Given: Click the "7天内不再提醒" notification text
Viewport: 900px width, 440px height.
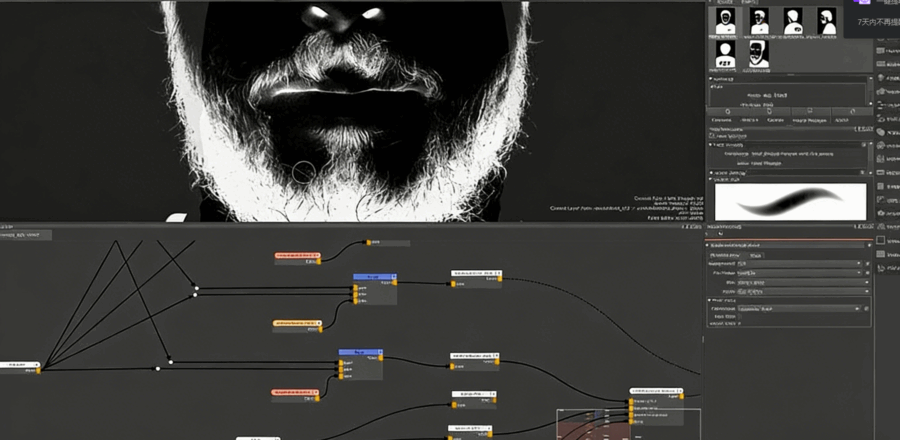Looking at the screenshot, I should tap(876, 22).
